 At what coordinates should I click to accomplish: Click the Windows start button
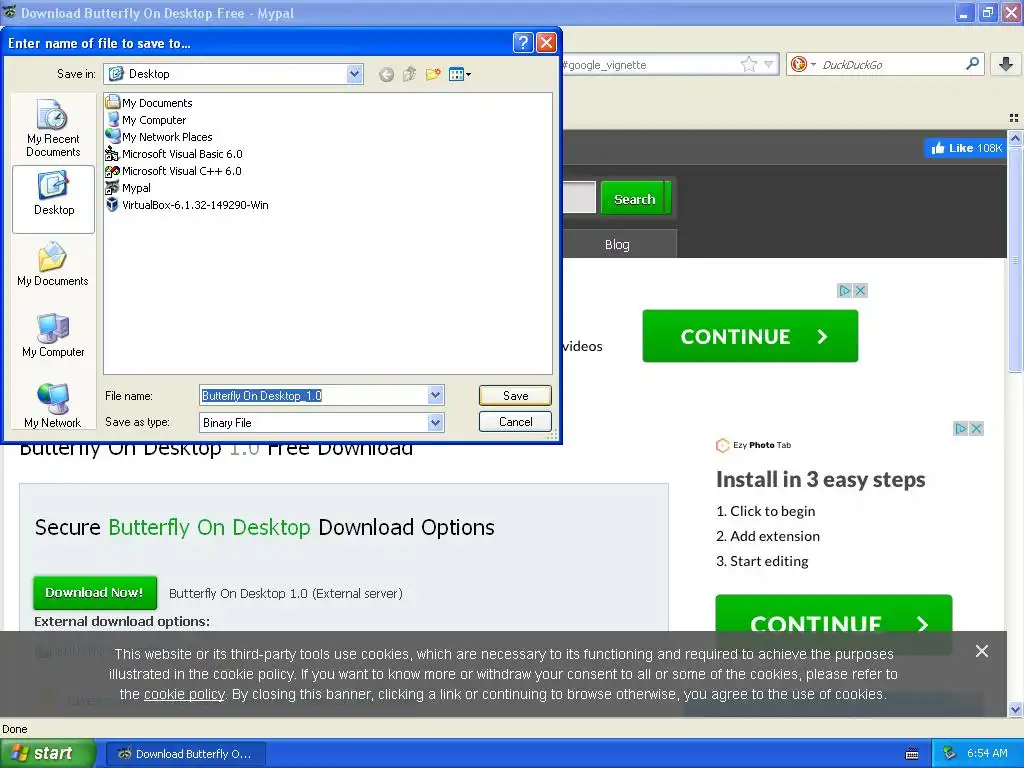point(48,754)
